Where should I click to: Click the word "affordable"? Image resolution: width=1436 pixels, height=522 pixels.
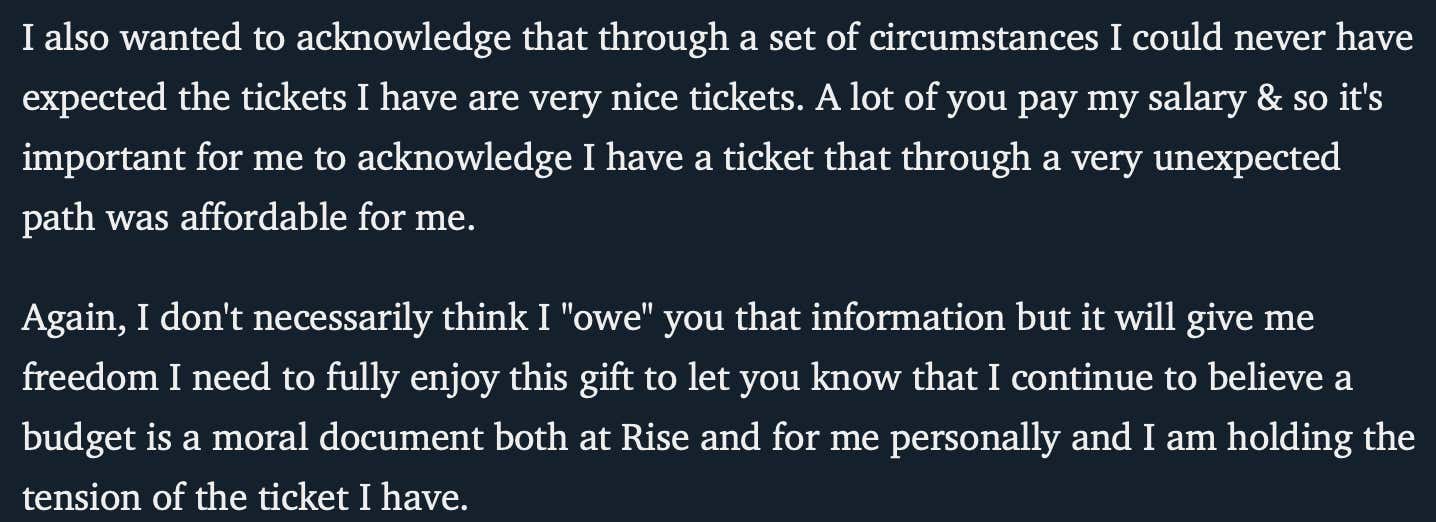(263, 218)
